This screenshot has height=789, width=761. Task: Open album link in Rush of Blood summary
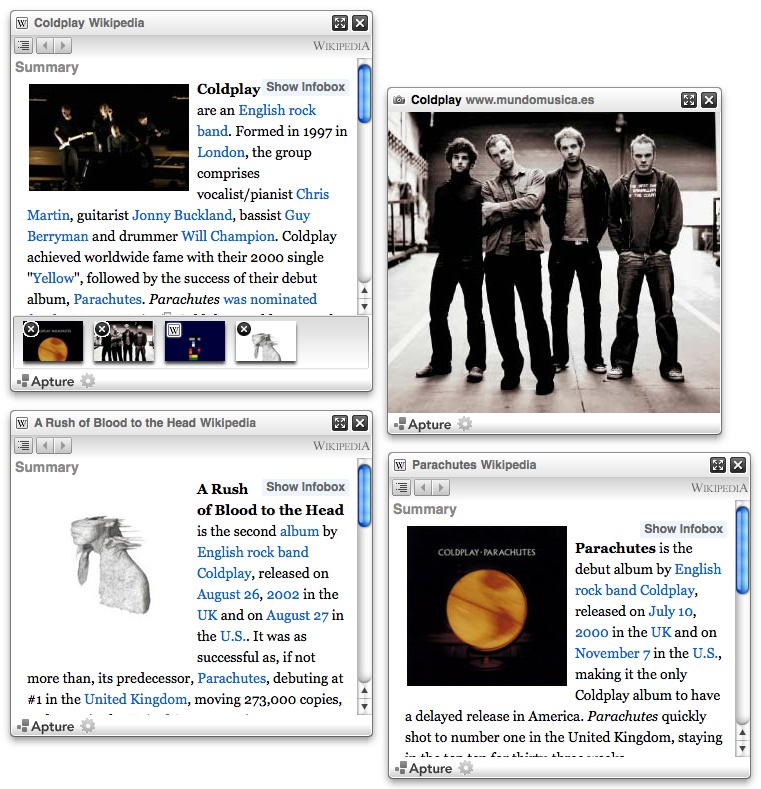[299, 531]
